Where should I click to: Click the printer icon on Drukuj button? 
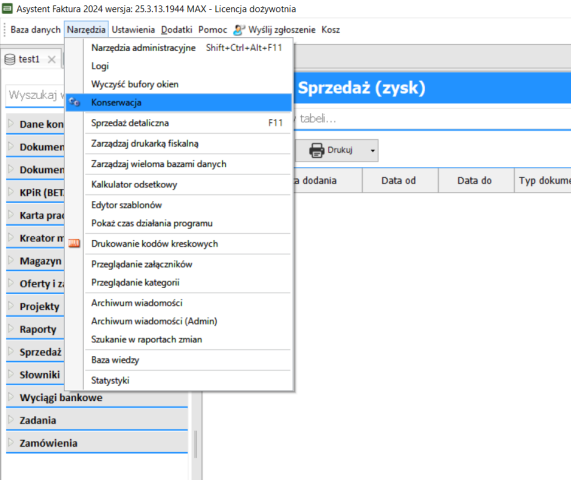(x=316, y=150)
